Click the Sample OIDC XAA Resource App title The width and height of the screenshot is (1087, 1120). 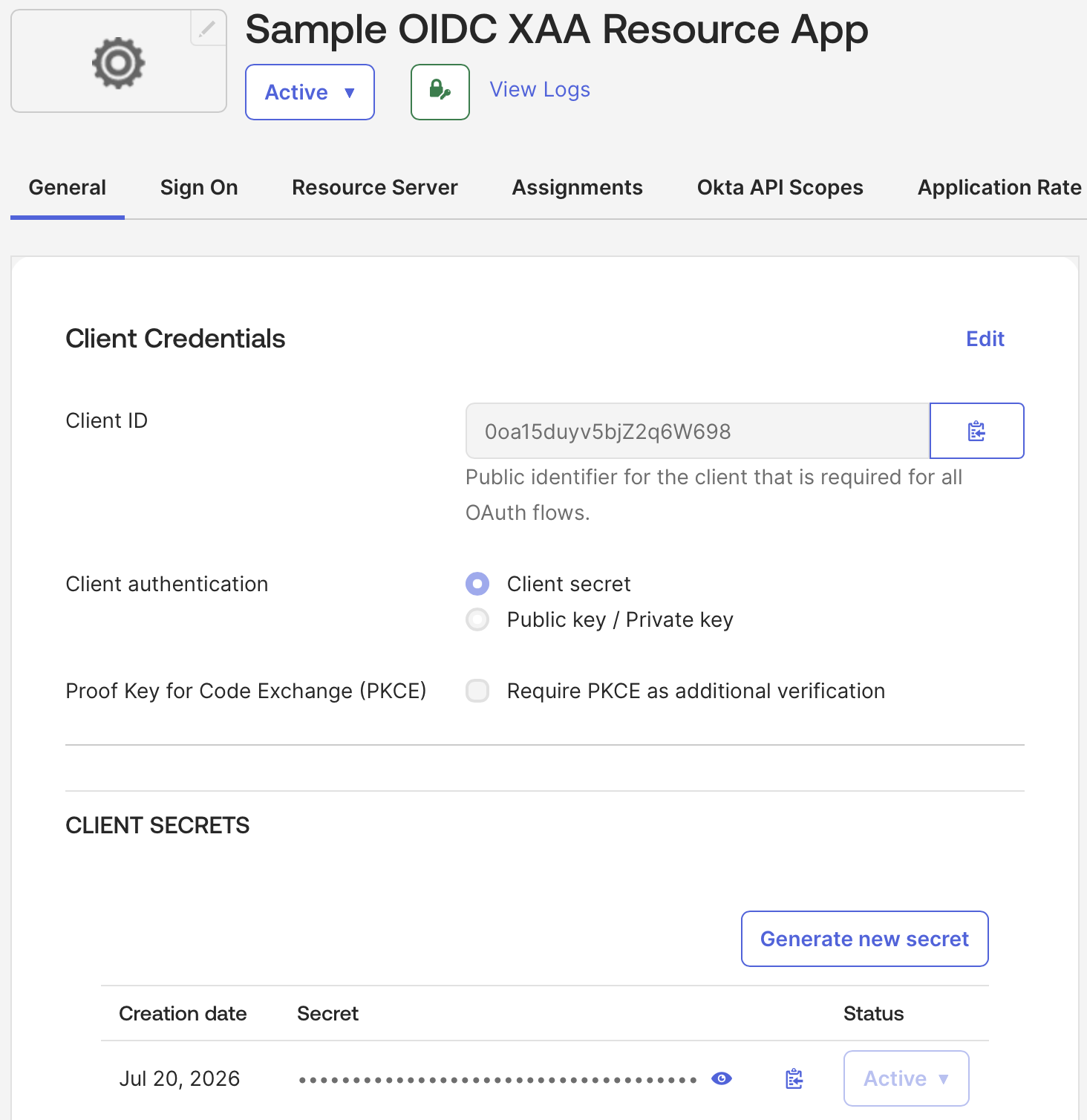[557, 30]
